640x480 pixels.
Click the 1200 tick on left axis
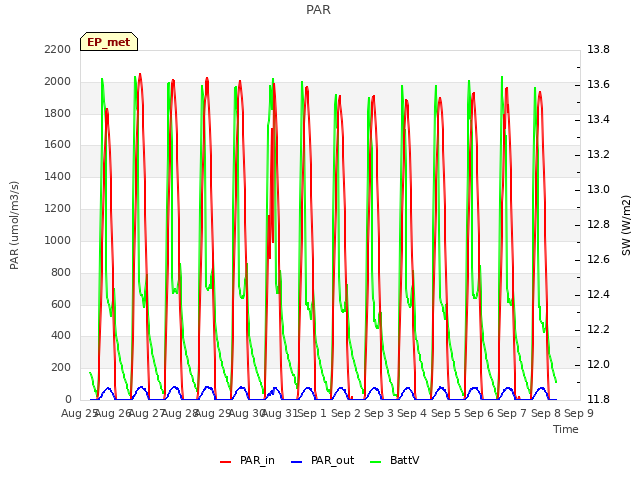coord(58,208)
